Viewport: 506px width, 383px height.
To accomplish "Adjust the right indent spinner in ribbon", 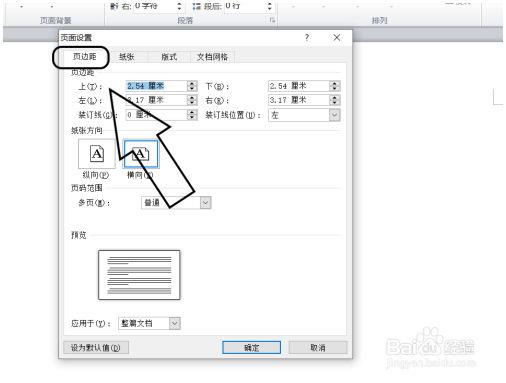I will point(179,6).
